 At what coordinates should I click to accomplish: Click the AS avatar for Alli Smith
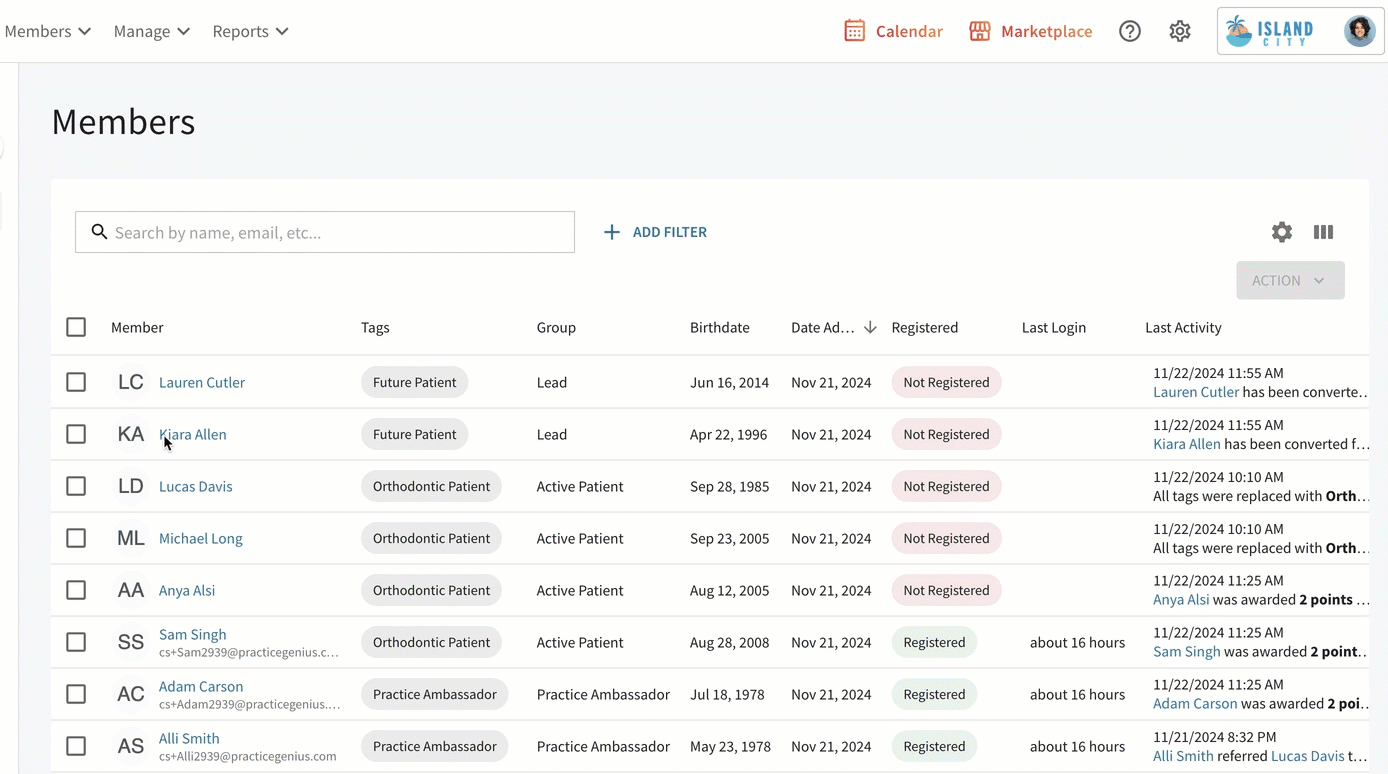point(131,746)
